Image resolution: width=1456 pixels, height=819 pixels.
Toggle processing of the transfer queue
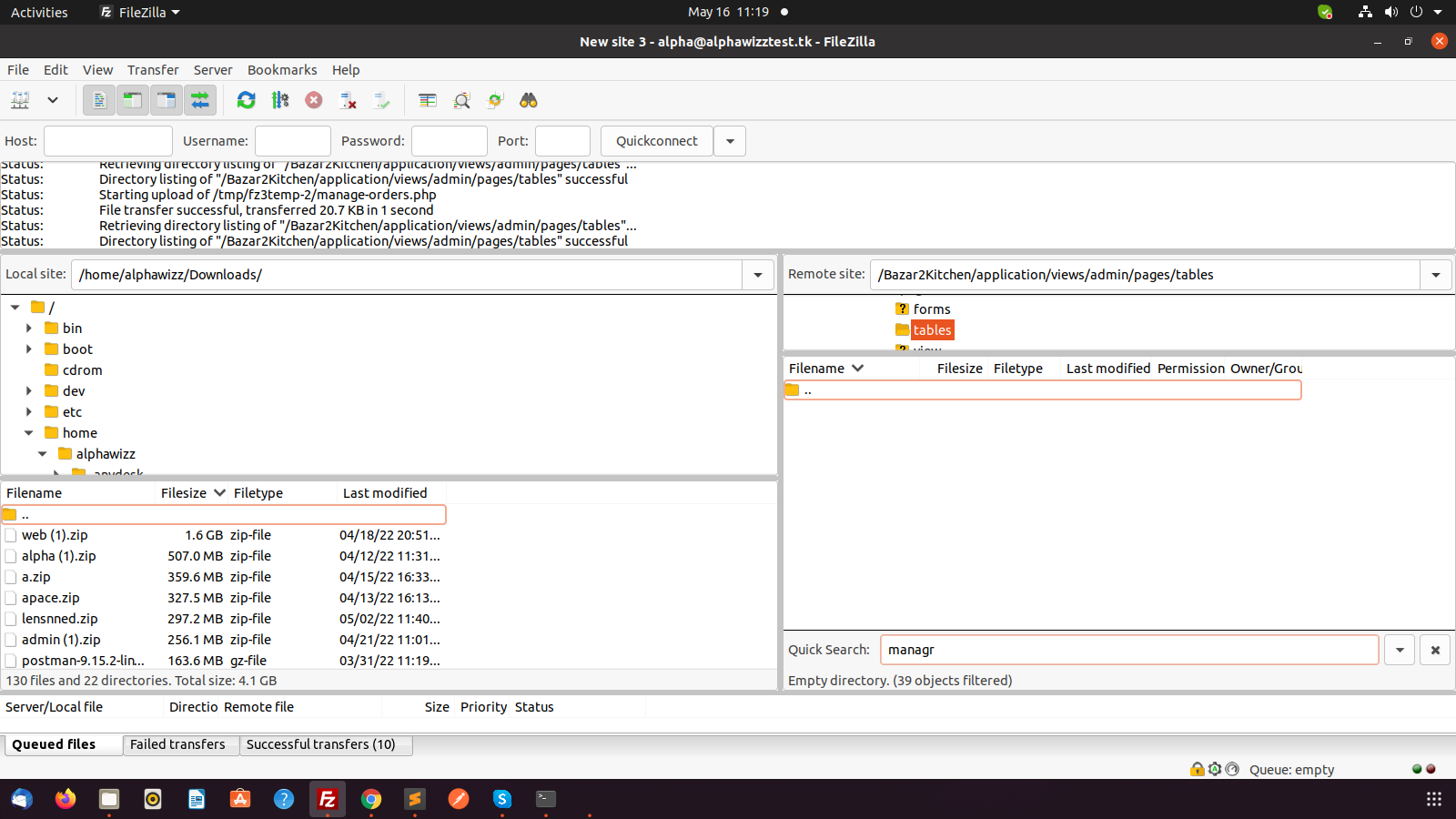[x=280, y=100]
